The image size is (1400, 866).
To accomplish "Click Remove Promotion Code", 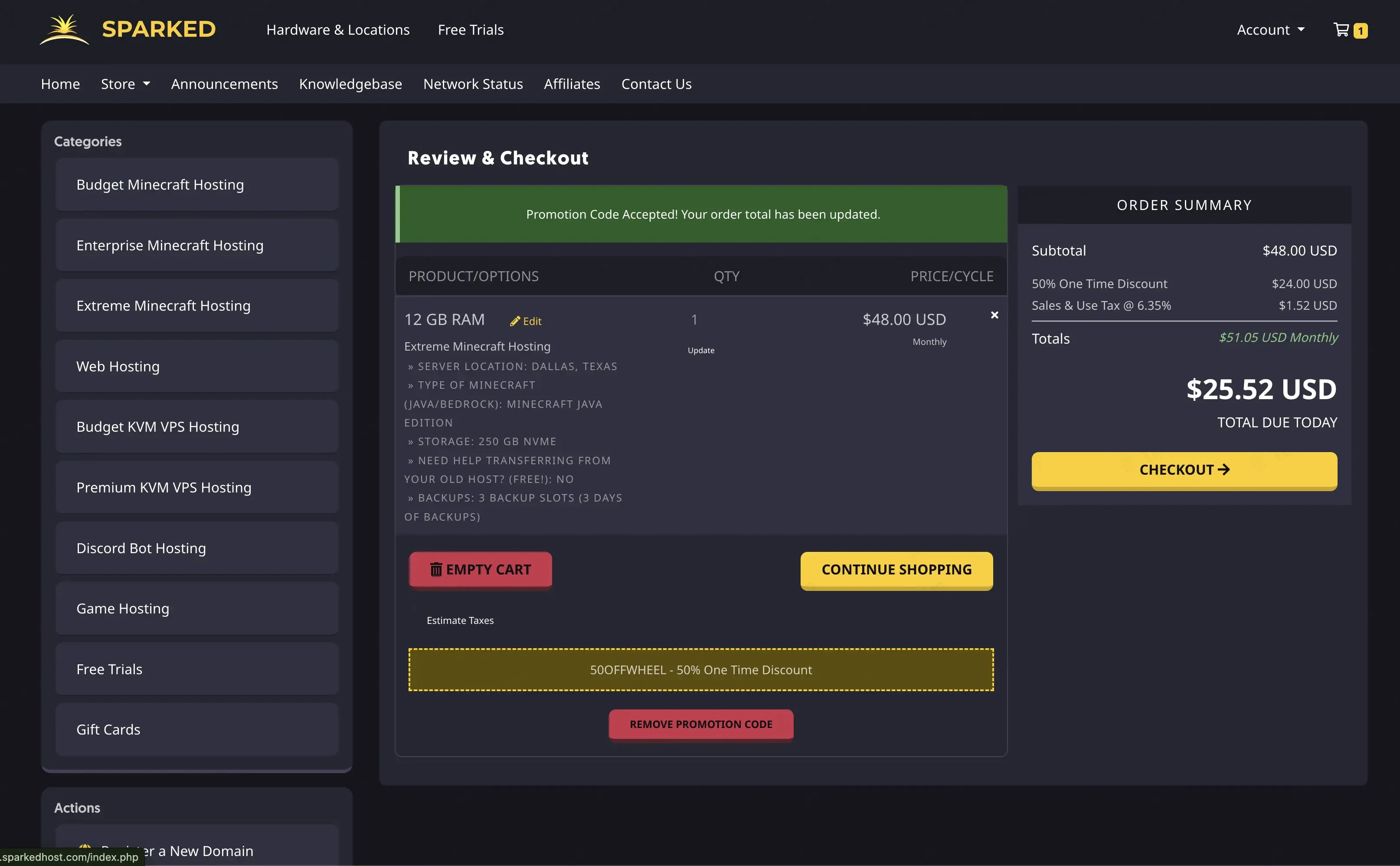I will point(700,725).
